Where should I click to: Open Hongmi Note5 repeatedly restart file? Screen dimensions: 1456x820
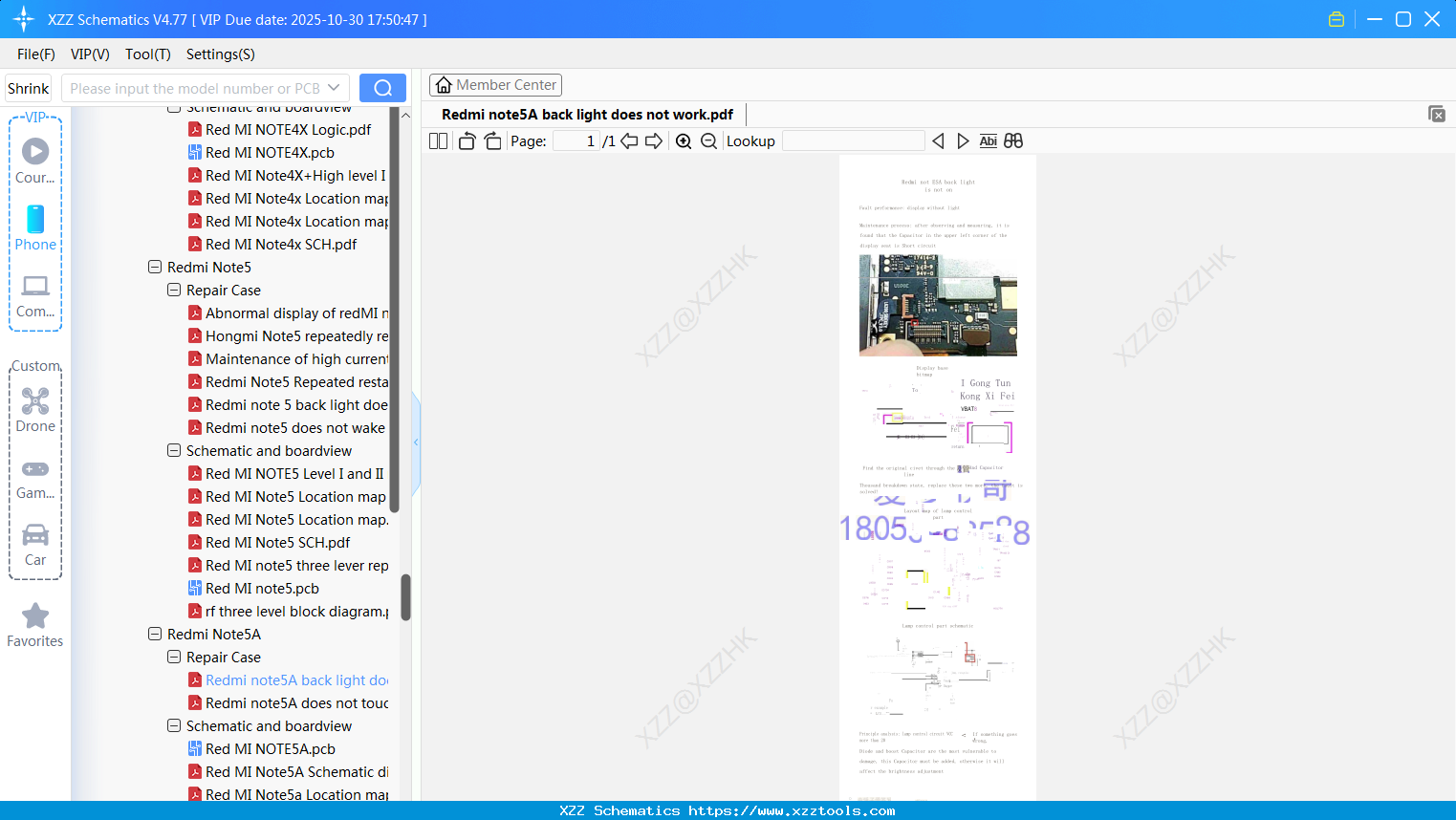(288, 336)
